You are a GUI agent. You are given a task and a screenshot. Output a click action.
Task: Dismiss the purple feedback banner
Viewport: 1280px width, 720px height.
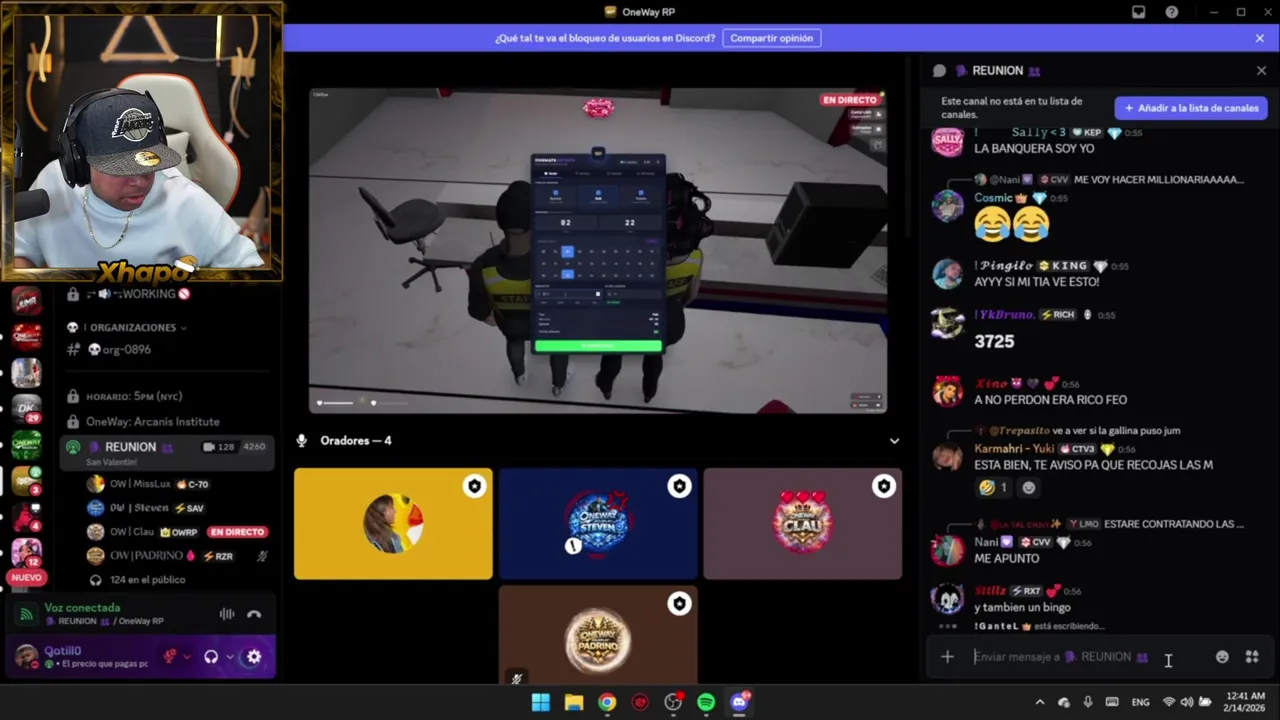click(x=1259, y=38)
